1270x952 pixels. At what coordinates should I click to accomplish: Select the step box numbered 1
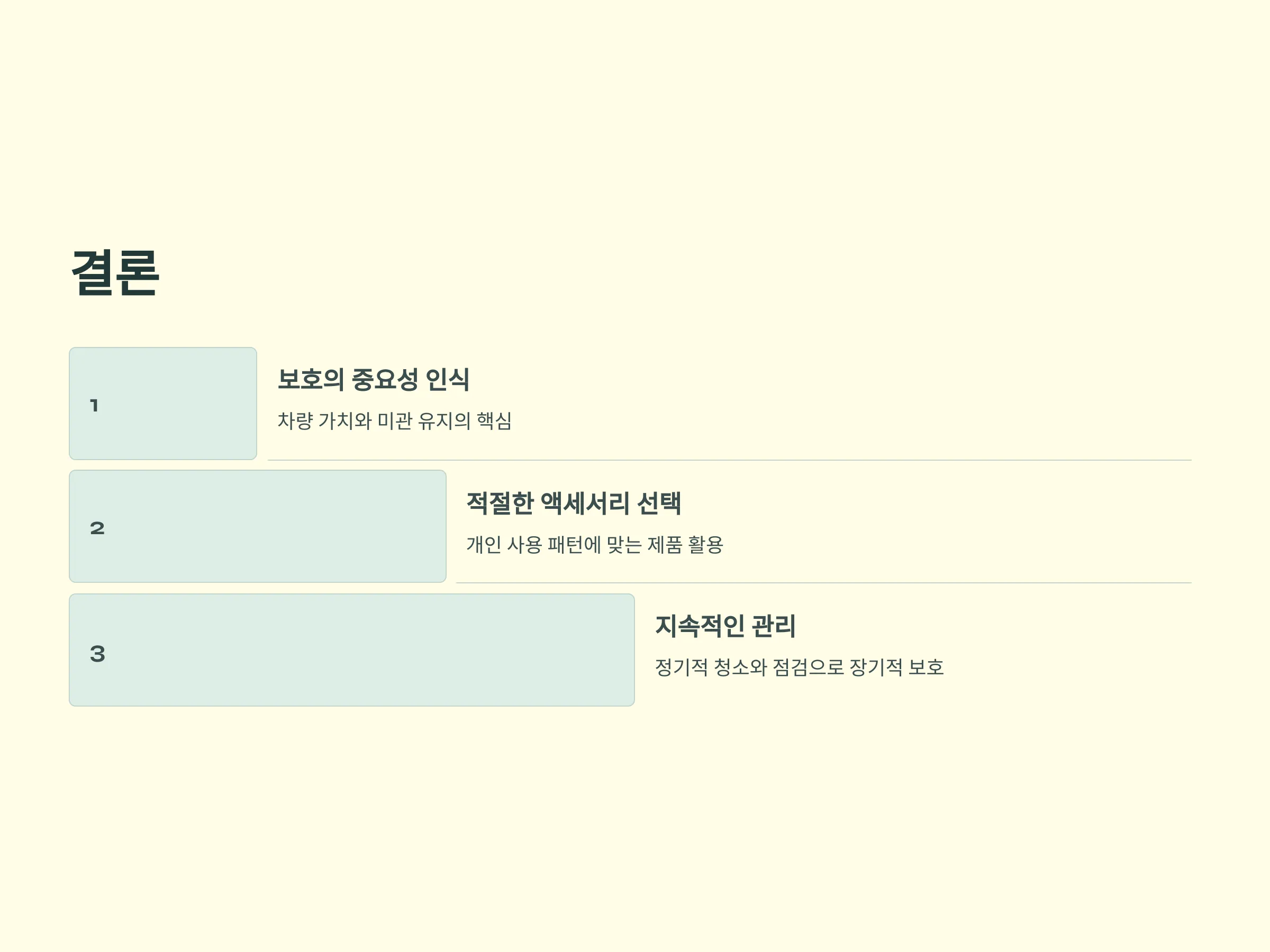pos(163,404)
